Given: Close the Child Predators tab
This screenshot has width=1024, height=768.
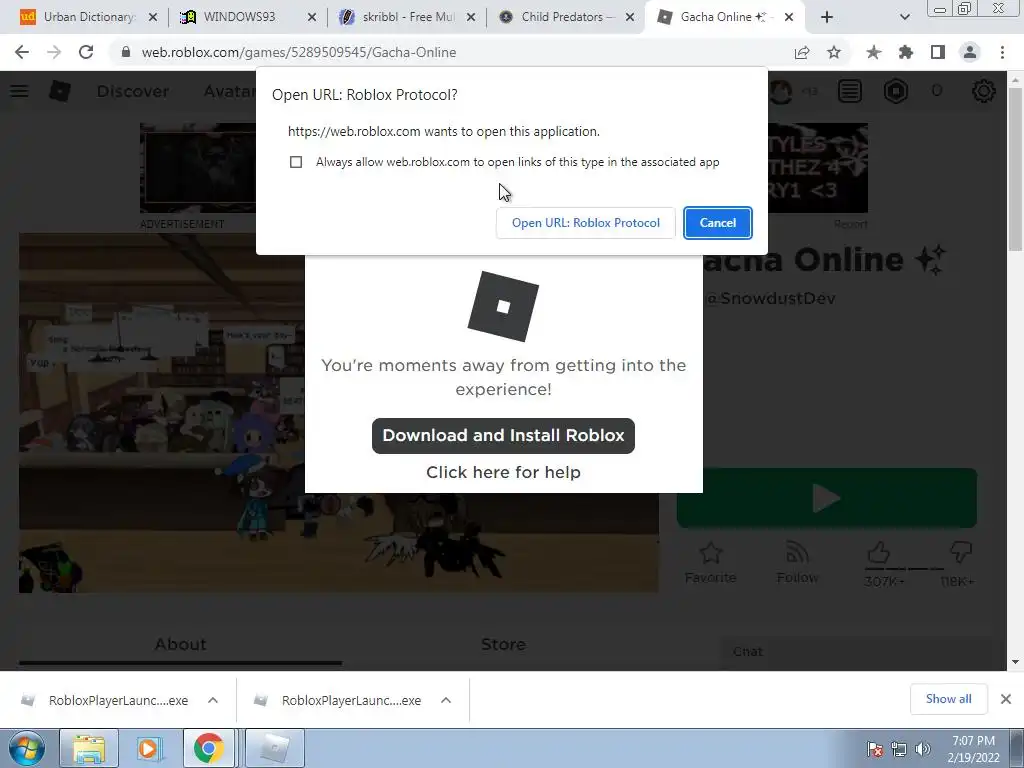Looking at the screenshot, I should [x=630, y=17].
